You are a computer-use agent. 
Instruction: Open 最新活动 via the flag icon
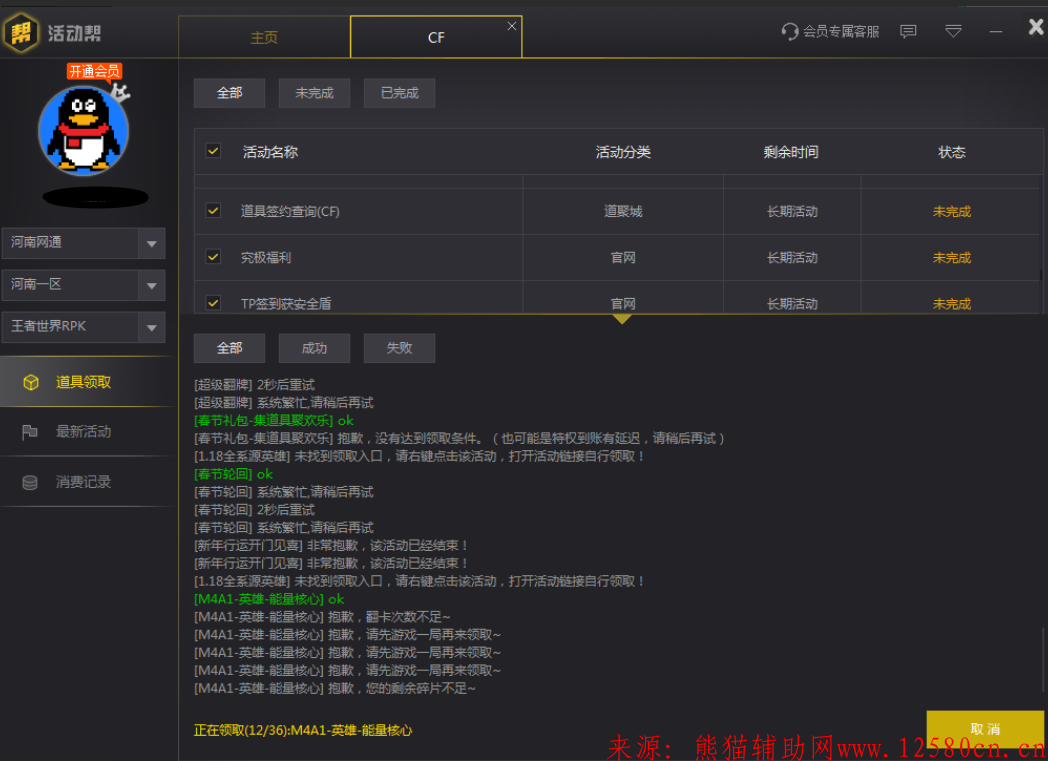pos(30,431)
